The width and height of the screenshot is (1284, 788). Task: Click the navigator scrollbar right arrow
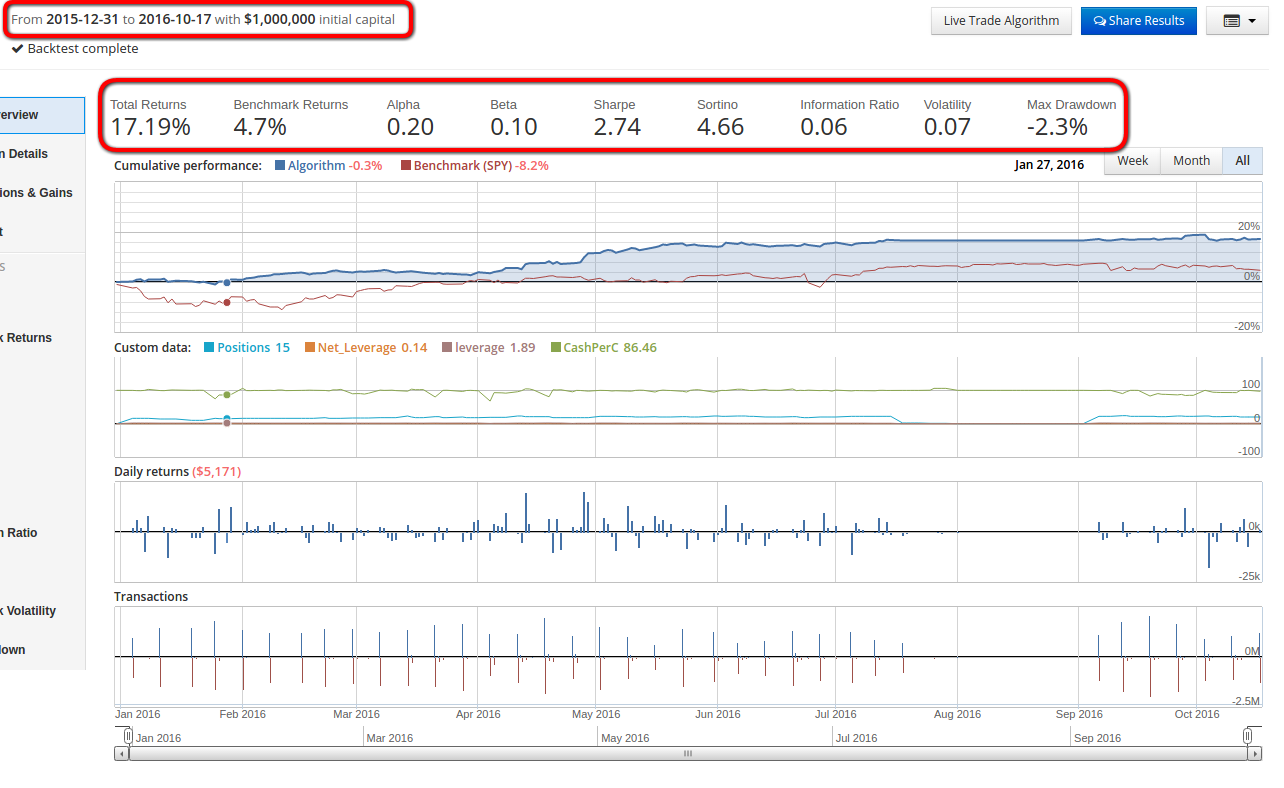(x=1255, y=754)
